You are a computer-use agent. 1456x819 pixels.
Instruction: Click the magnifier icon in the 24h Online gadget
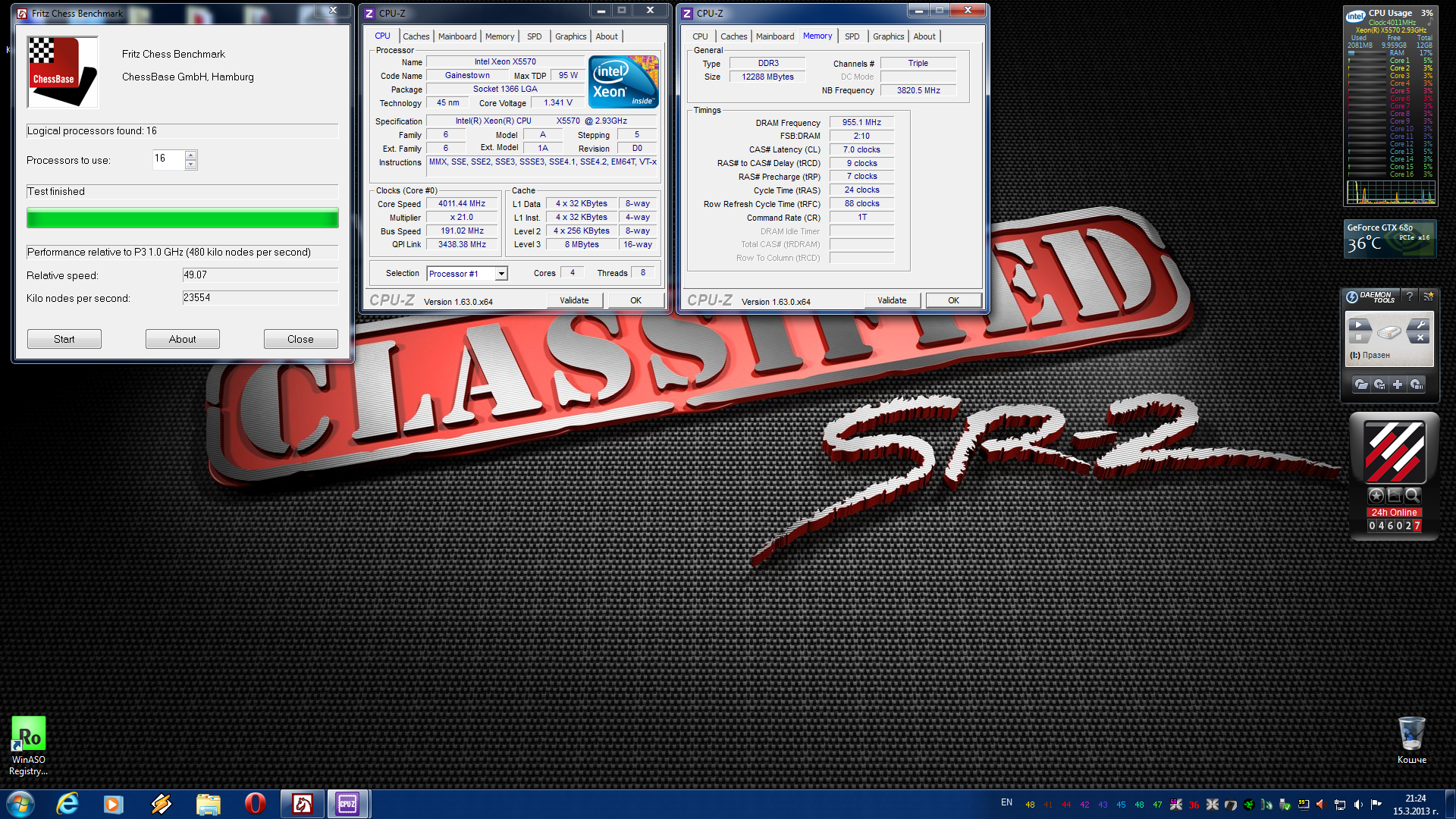point(1412,496)
